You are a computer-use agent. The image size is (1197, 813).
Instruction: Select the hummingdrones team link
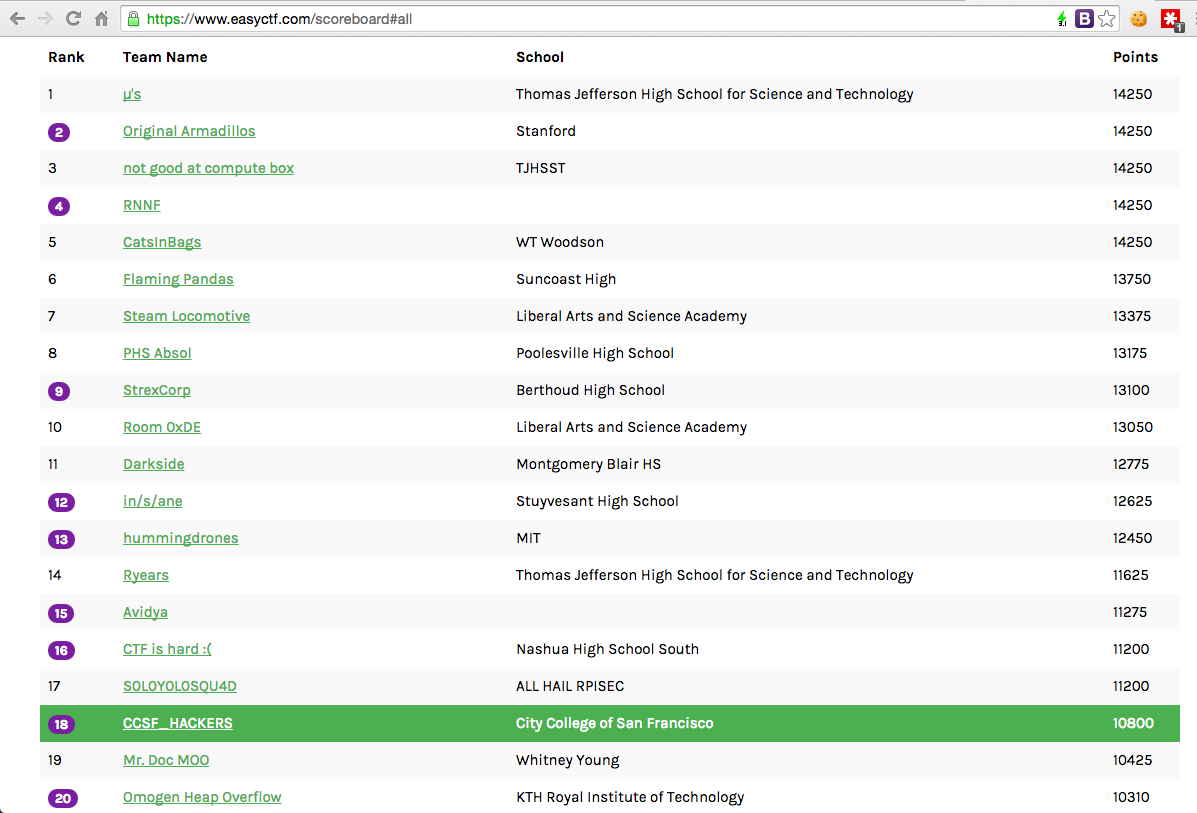[181, 538]
